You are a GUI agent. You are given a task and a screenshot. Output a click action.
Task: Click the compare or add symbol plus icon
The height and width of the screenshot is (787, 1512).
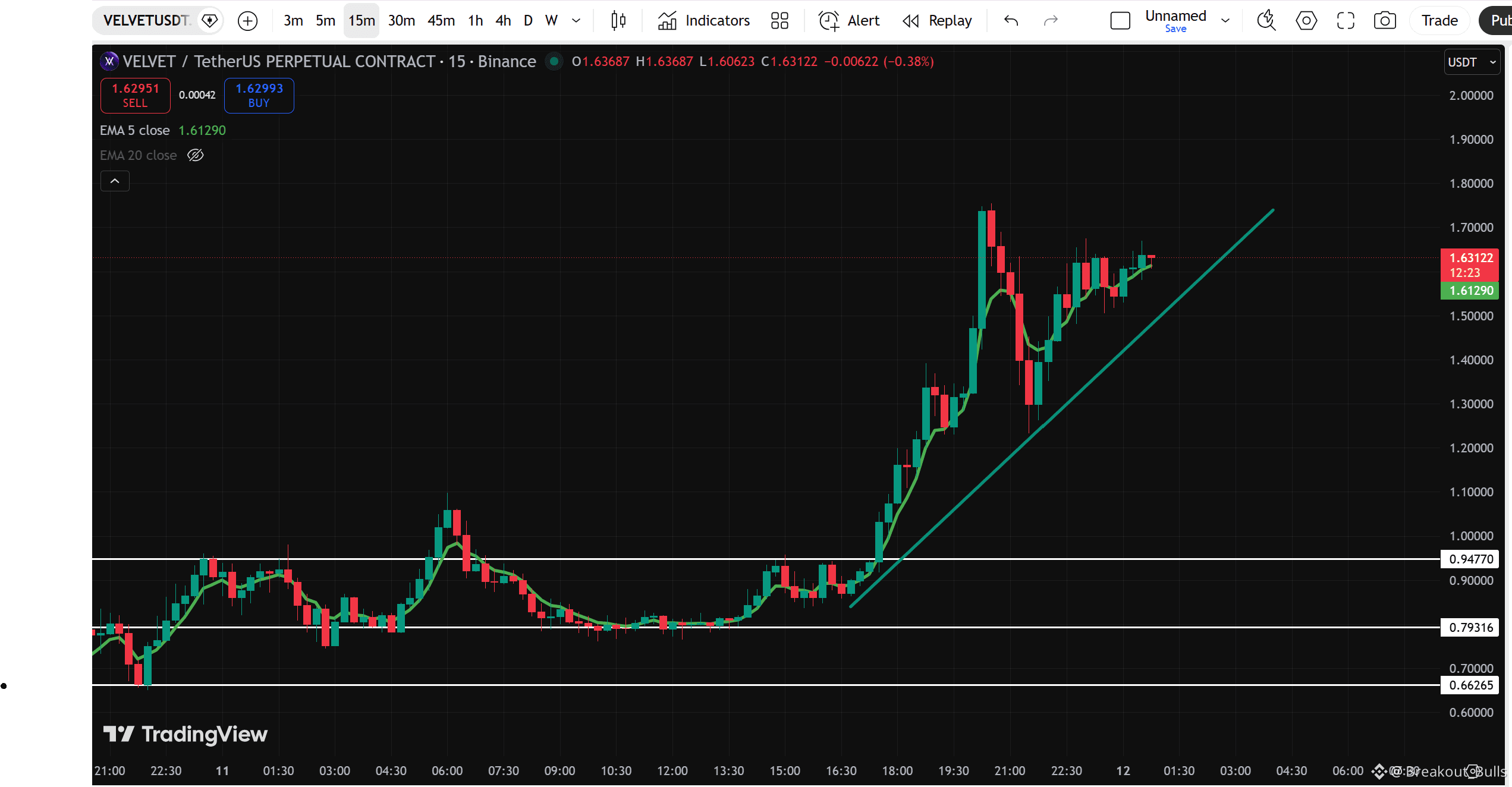pos(247,21)
